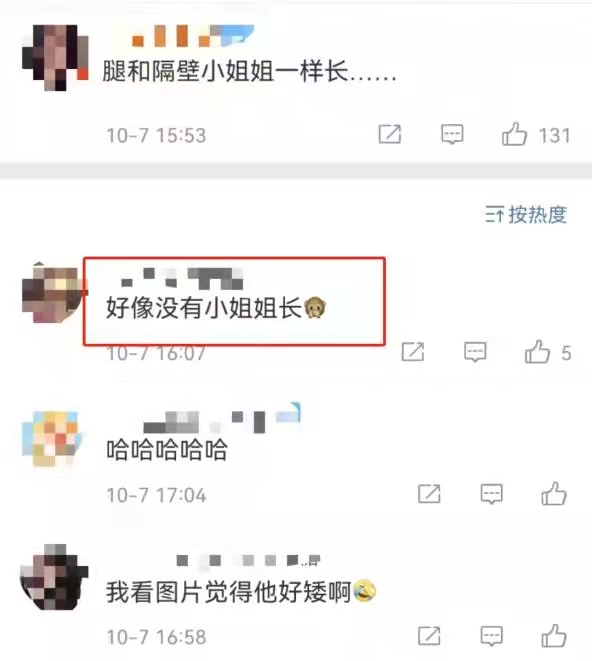Like the comment posted at 15:53
The width and height of the screenshot is (592, 661).
click(x=514, y=134)
